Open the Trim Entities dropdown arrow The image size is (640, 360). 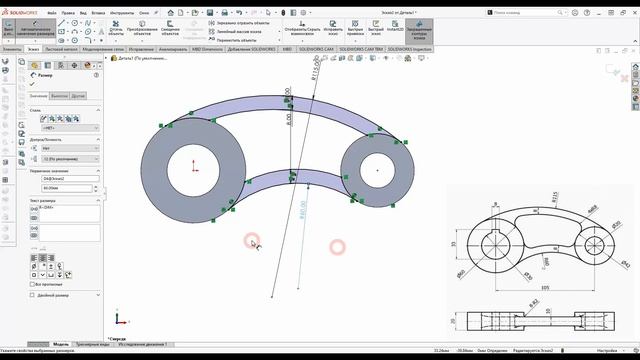click(116, 40)
